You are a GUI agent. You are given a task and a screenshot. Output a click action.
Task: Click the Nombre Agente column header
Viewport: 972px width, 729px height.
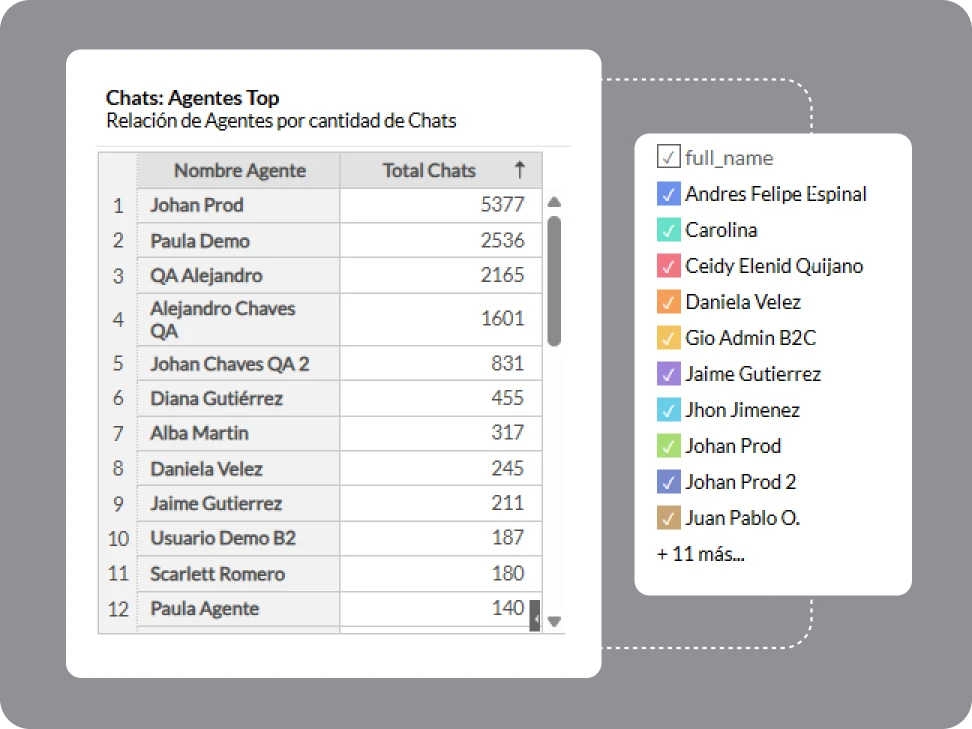[239, 170]
